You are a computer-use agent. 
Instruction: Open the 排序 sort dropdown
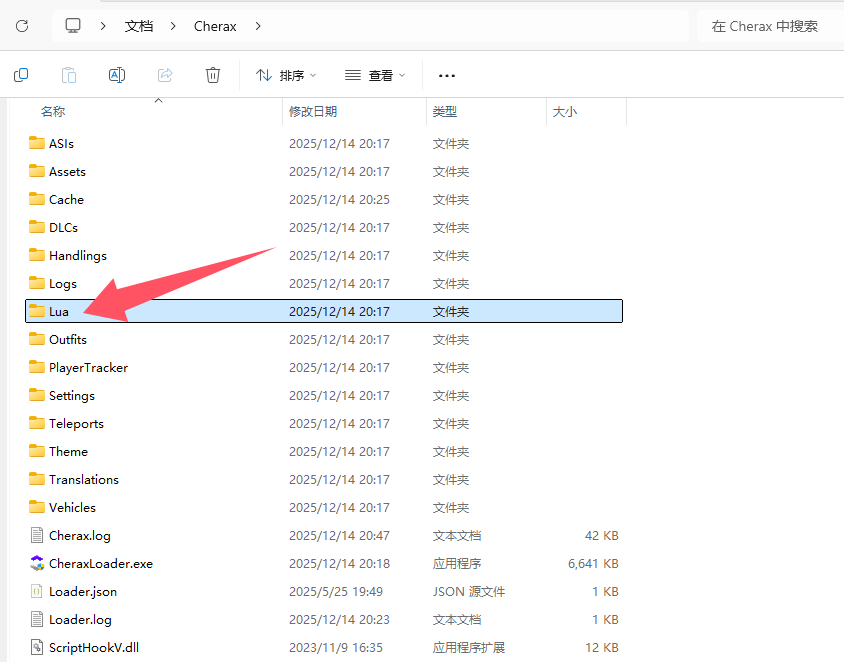pyautogui.click(x=286, y=75)
